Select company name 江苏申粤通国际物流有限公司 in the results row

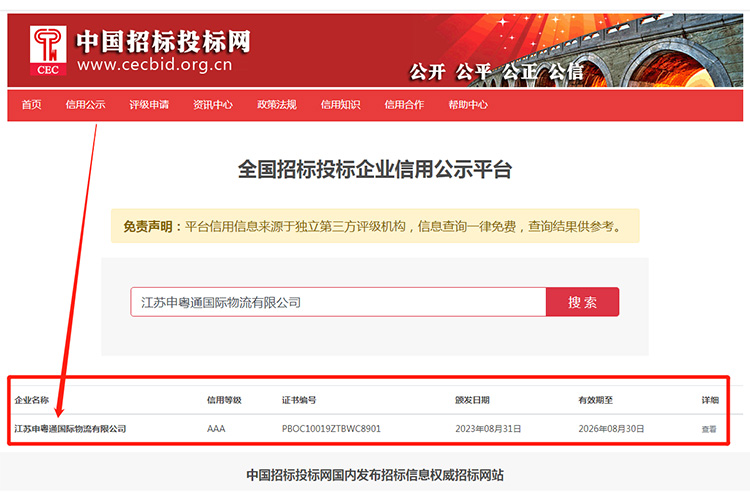pyautogui.click(x=70, y=429)
